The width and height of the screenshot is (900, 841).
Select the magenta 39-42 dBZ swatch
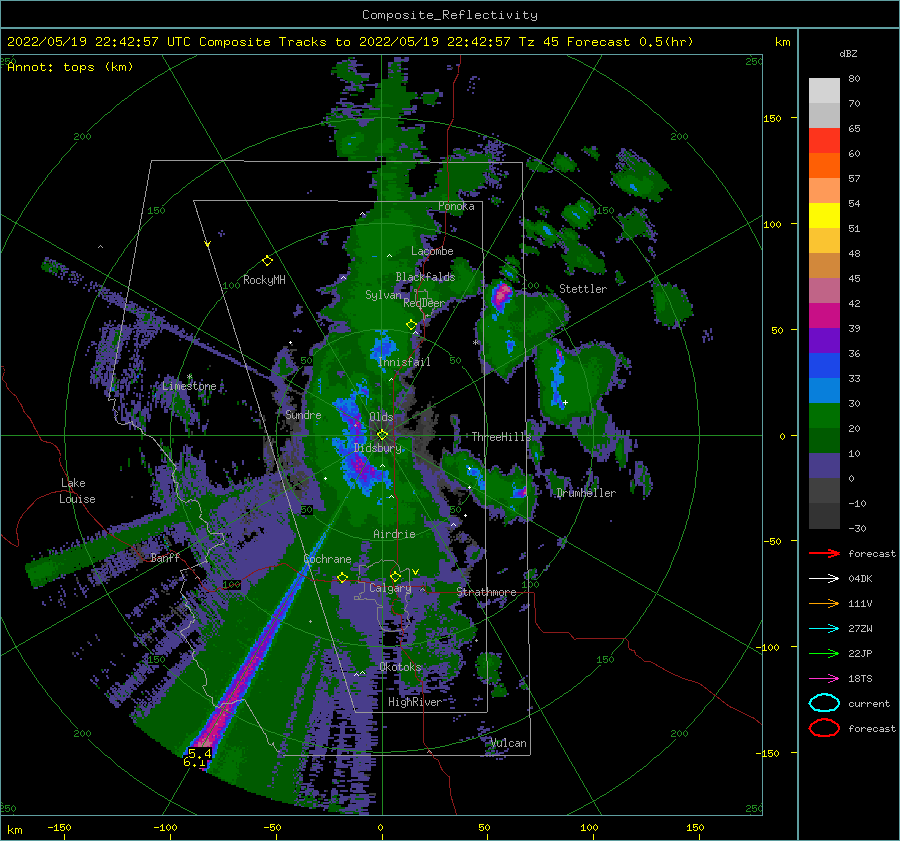(824, 315)
